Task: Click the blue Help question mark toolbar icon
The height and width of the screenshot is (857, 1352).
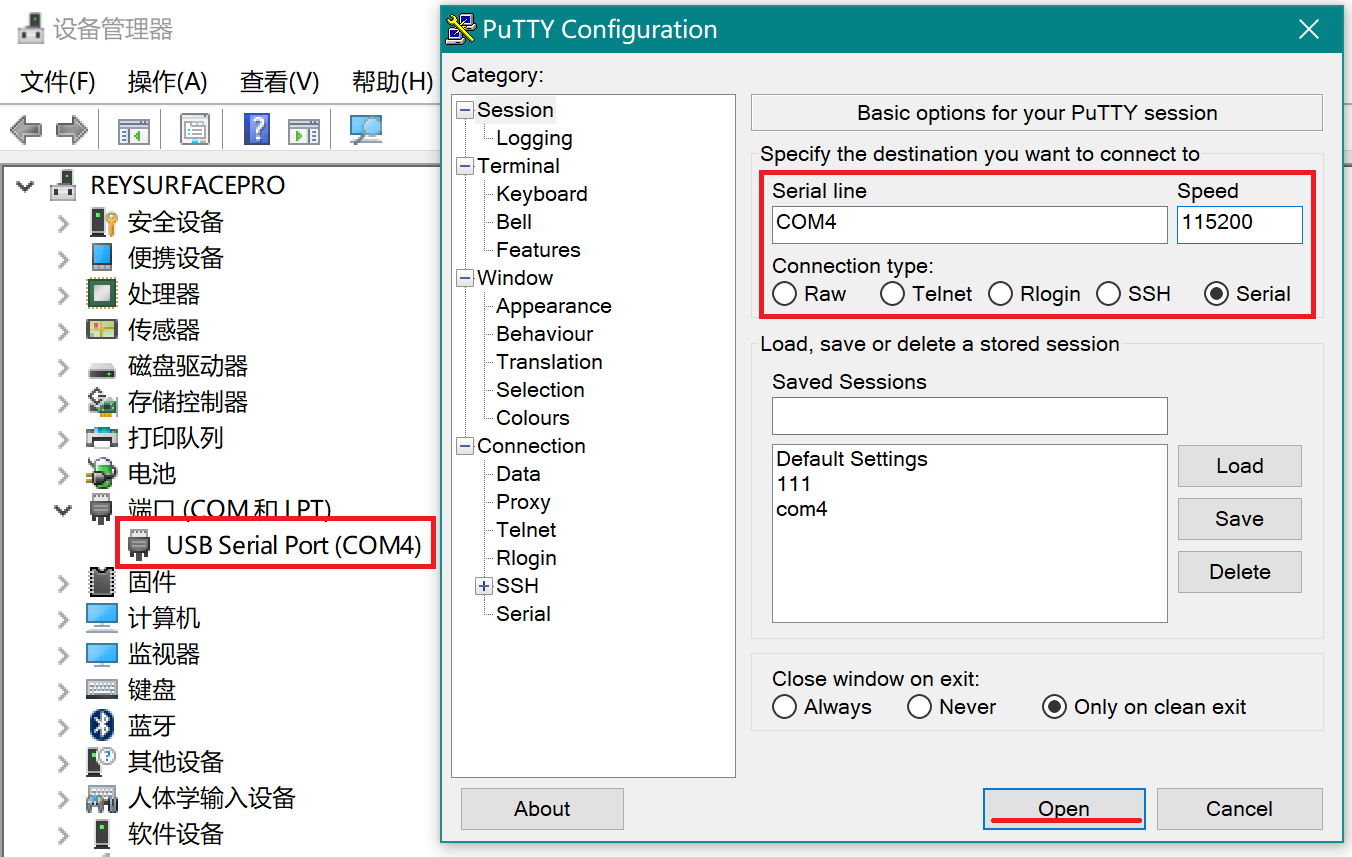Action: (x=257, y=129)
